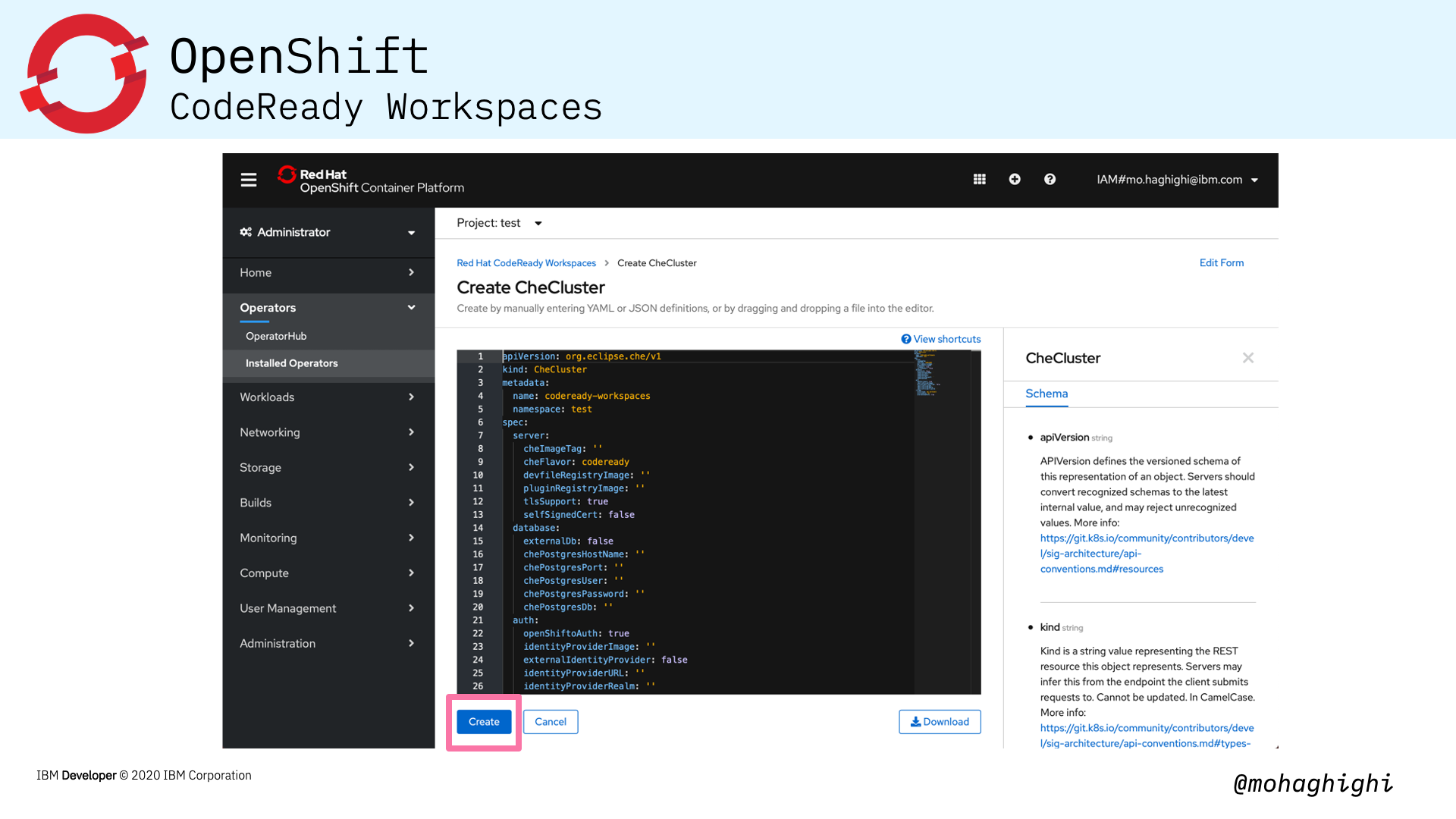1456x819 pixels.
Task: Download the YAML file
Action: tap(940, 722)
